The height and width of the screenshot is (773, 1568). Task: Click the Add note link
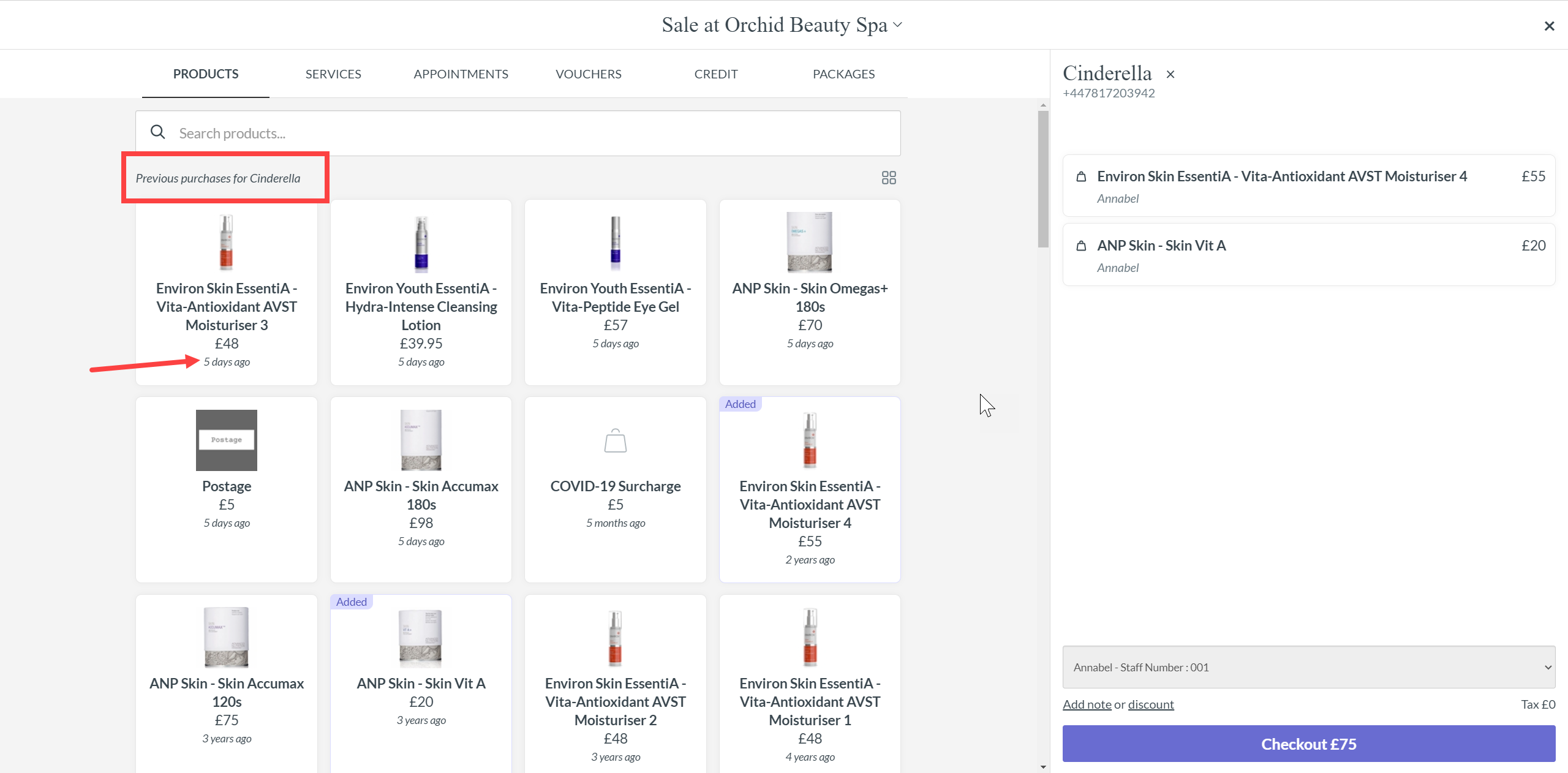pos(1087,704)
